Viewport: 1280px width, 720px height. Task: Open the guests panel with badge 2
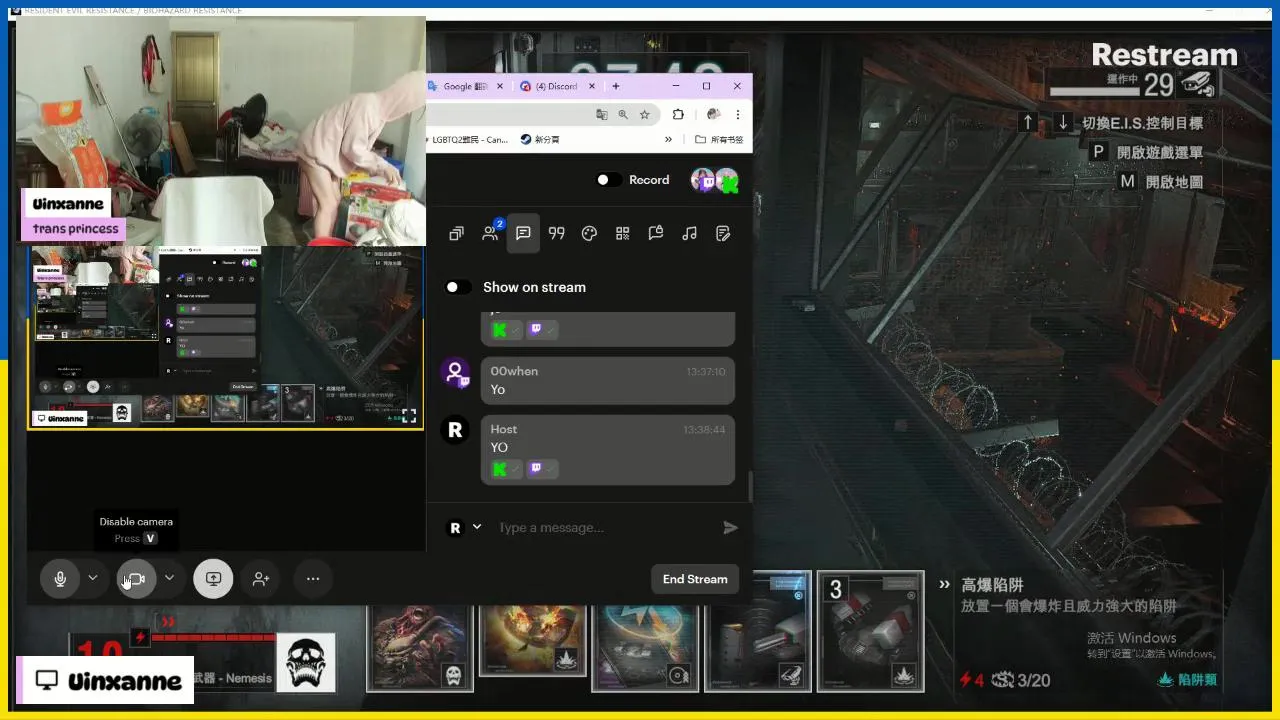click(491, 232)
